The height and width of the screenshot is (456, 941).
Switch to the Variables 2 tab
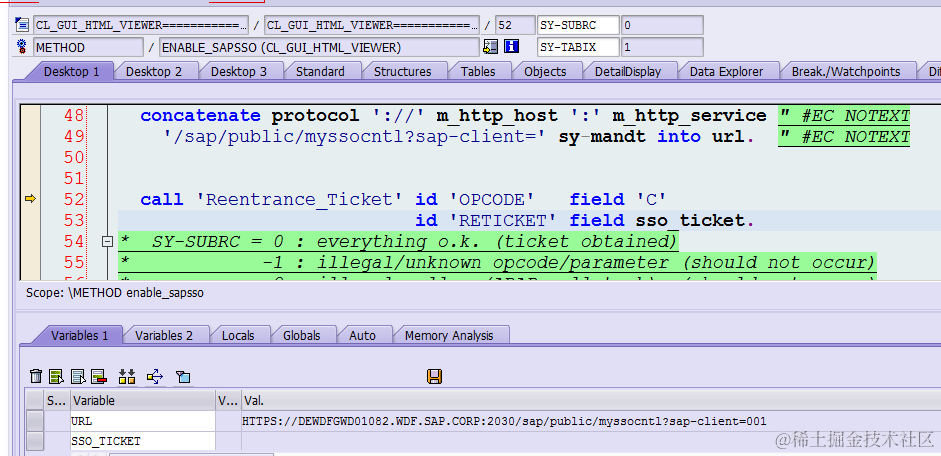pyautogui.click(x=164, y=335)
